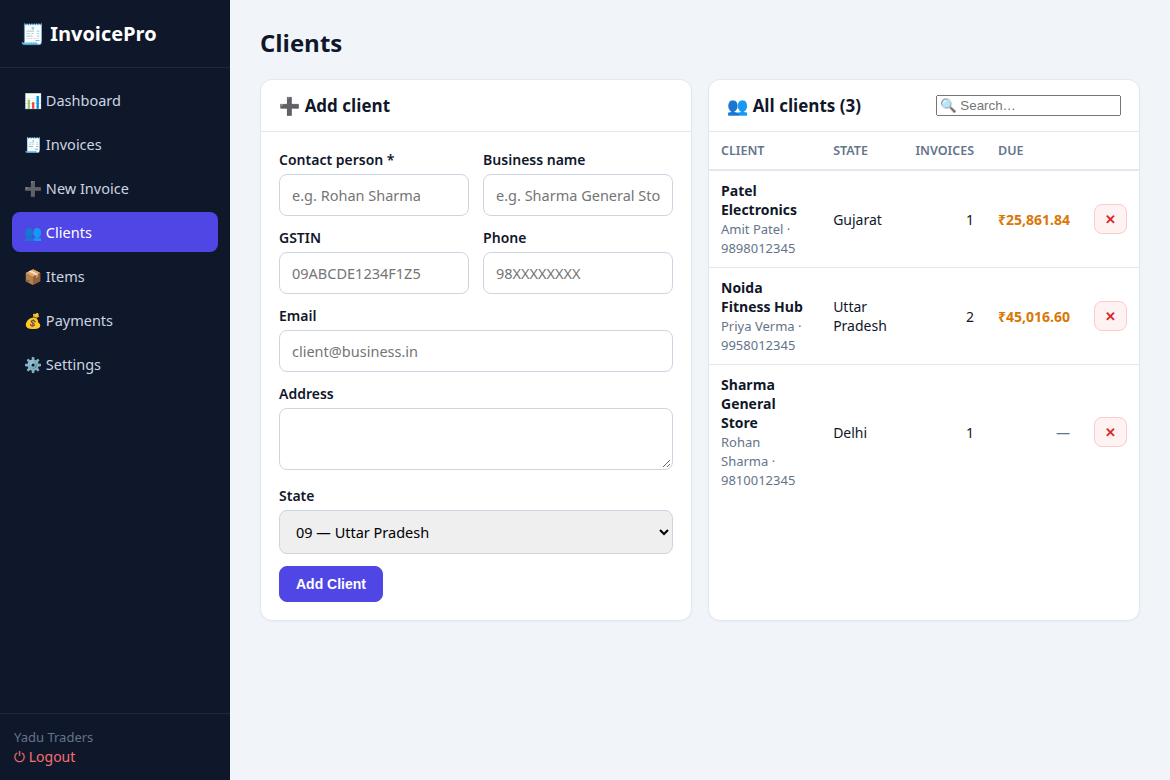Open the Dashboard page
The image size is (1170, 780).
115,101
